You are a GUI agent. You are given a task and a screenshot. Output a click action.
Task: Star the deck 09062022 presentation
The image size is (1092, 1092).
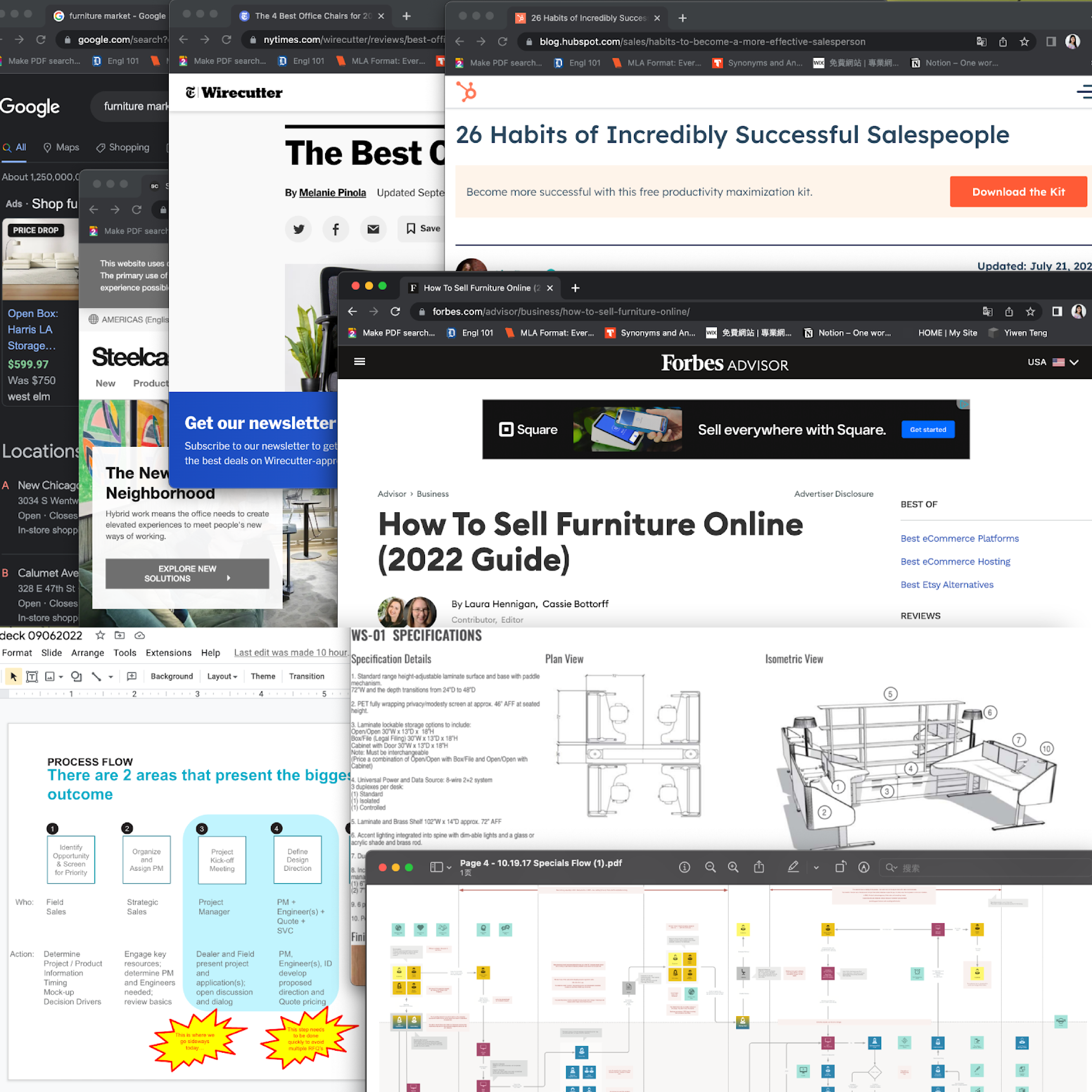pyautogui.click(x=100, y=635)
